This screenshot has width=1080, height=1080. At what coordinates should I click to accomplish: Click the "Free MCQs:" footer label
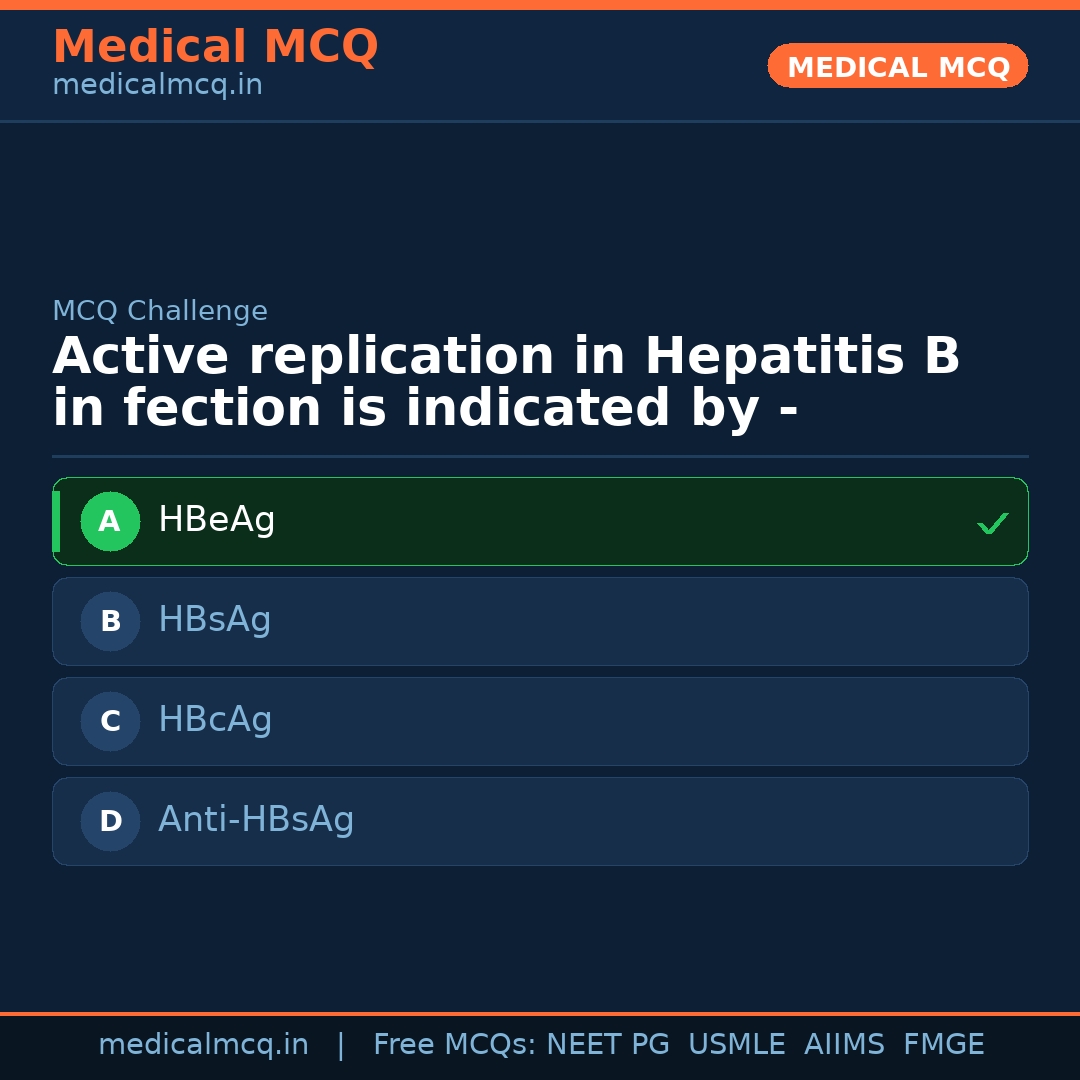[x=455, y=1045]
